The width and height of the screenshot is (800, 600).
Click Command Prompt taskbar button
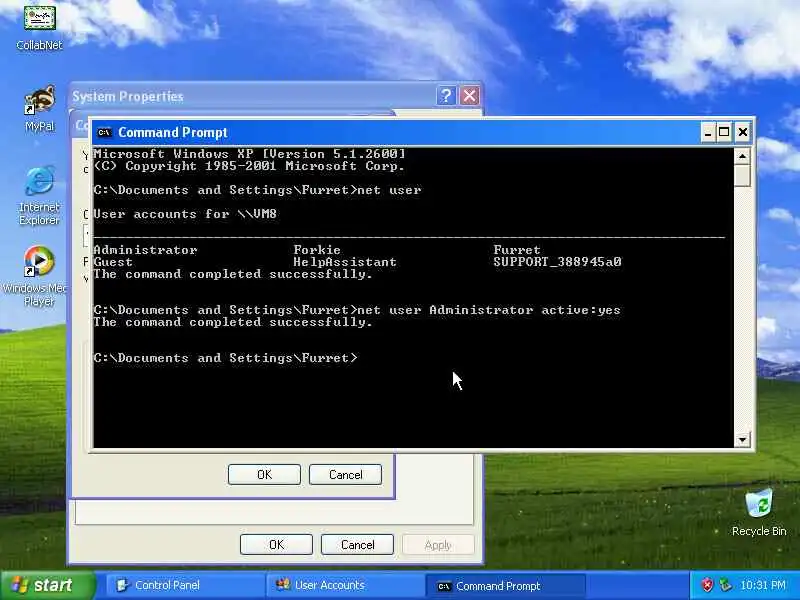505,585
